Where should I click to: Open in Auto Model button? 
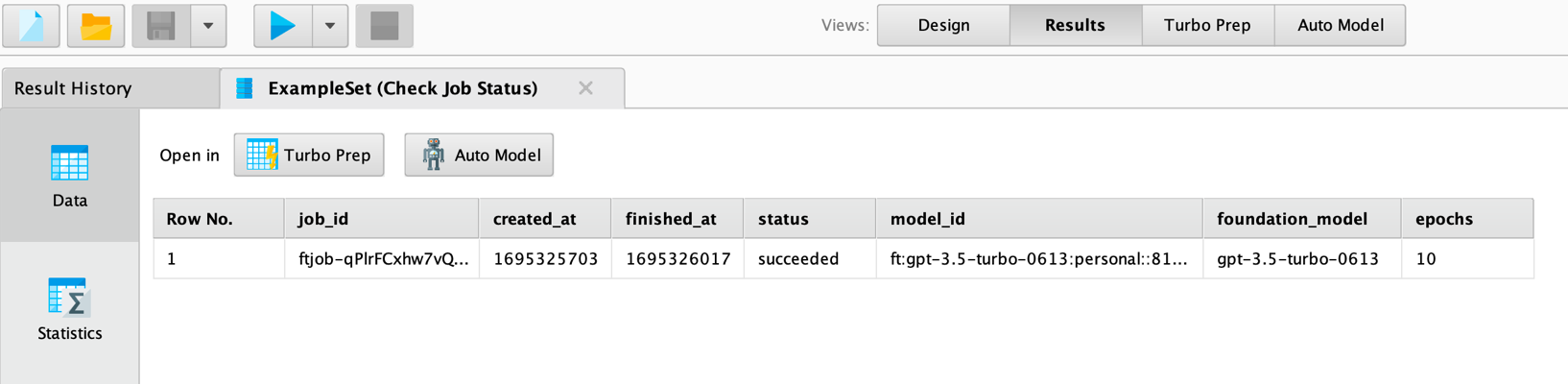tap(479, 155)
